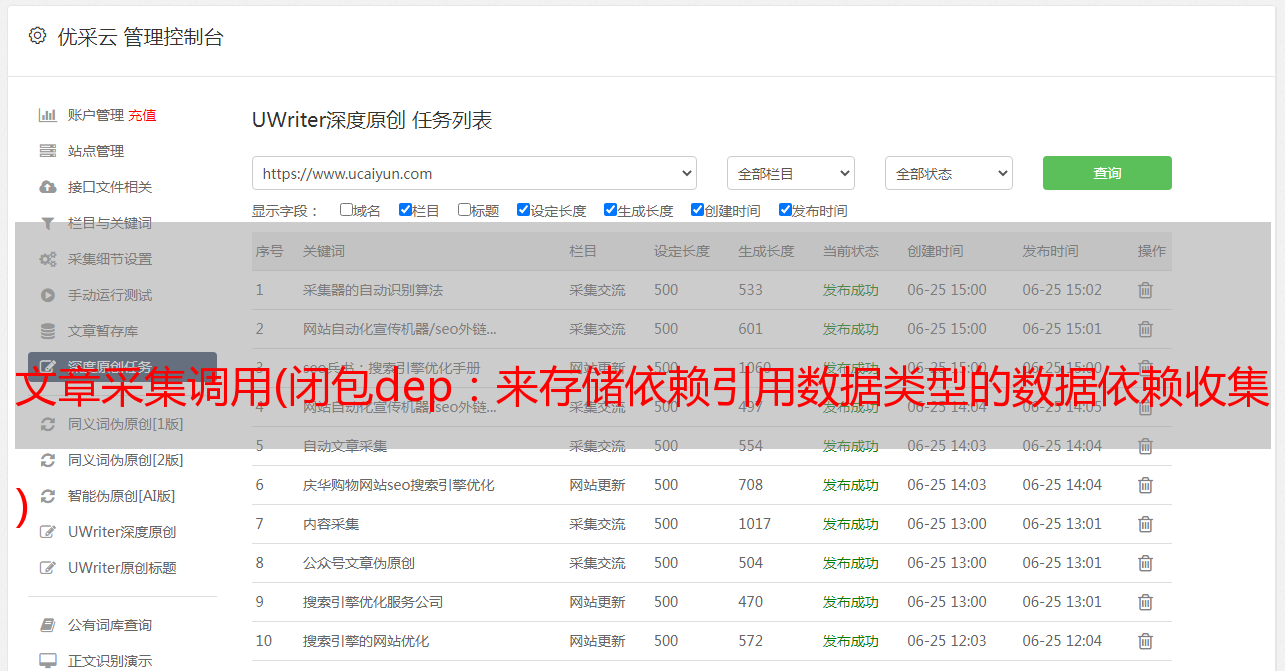
Task: Click the refresh icon beside 智能伪原创[AI版]
Action: tap(47, 496)
